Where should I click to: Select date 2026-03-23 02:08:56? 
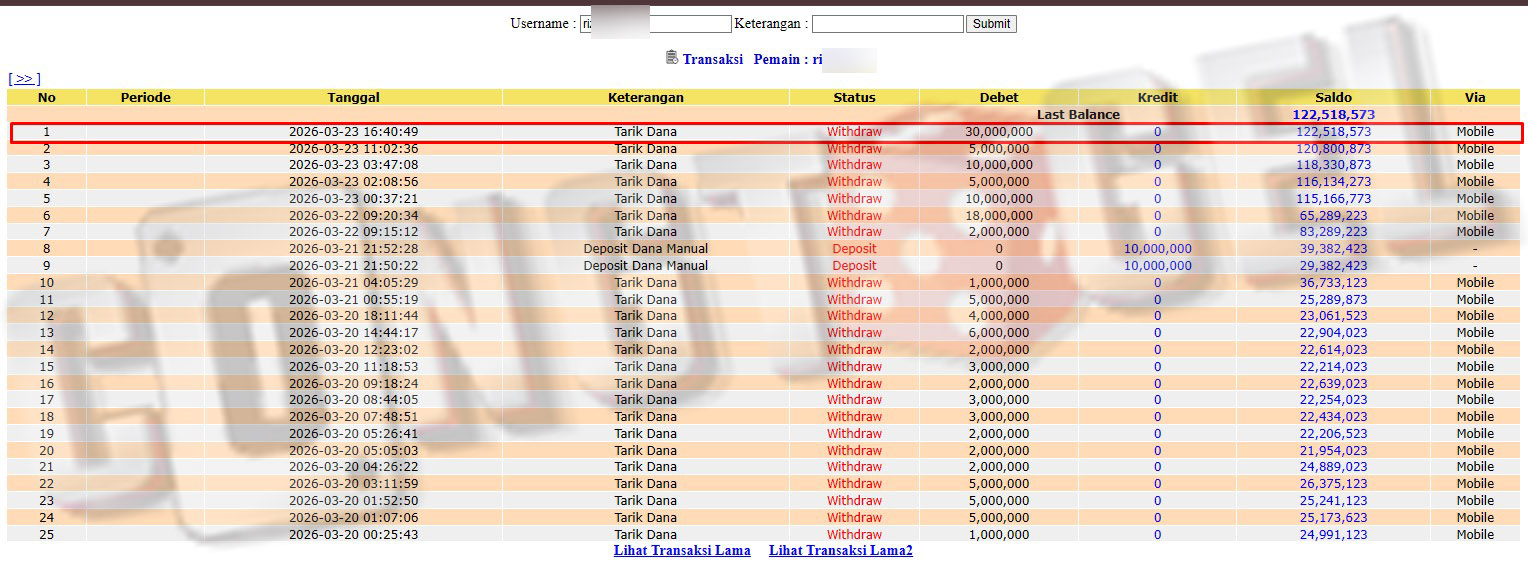coord(353,182)
